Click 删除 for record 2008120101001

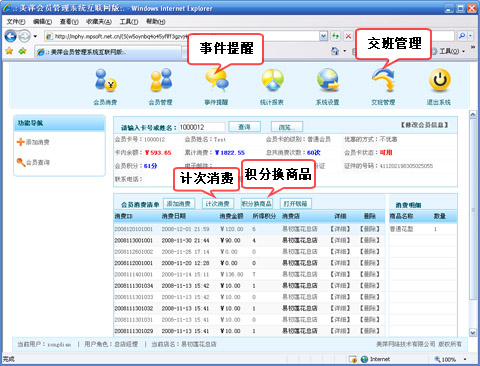coord(370,229)
